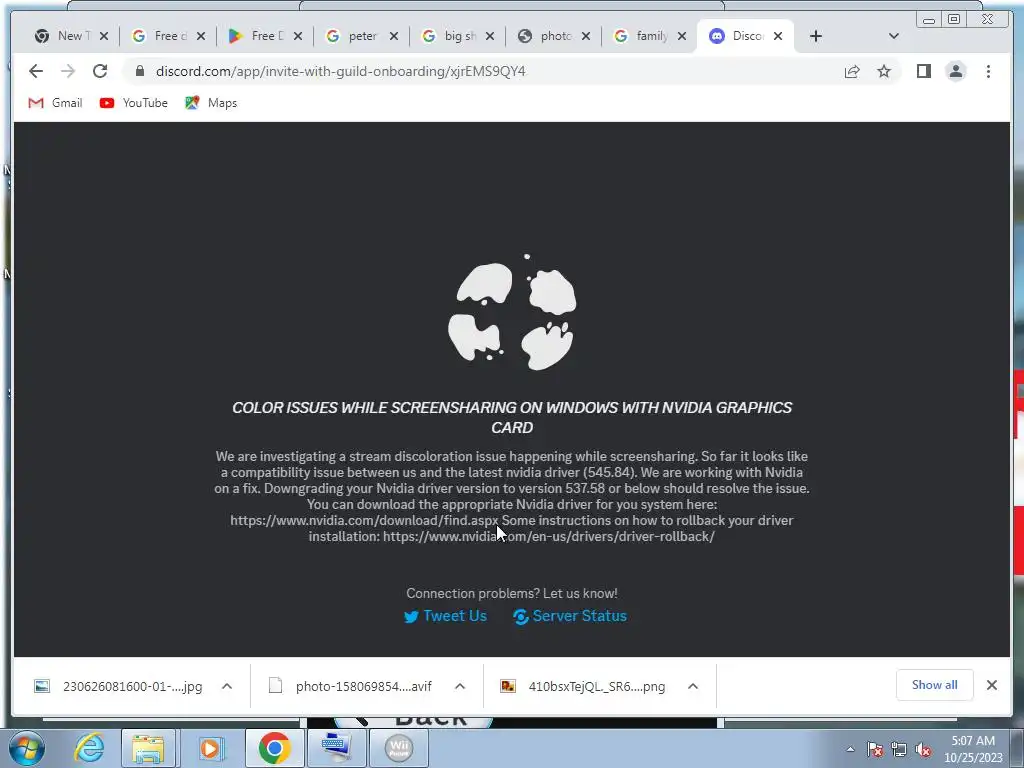Share this page using the share icon
This screenshot has width=1024, height=768.
pyautogui.click(x=852, y=71)
